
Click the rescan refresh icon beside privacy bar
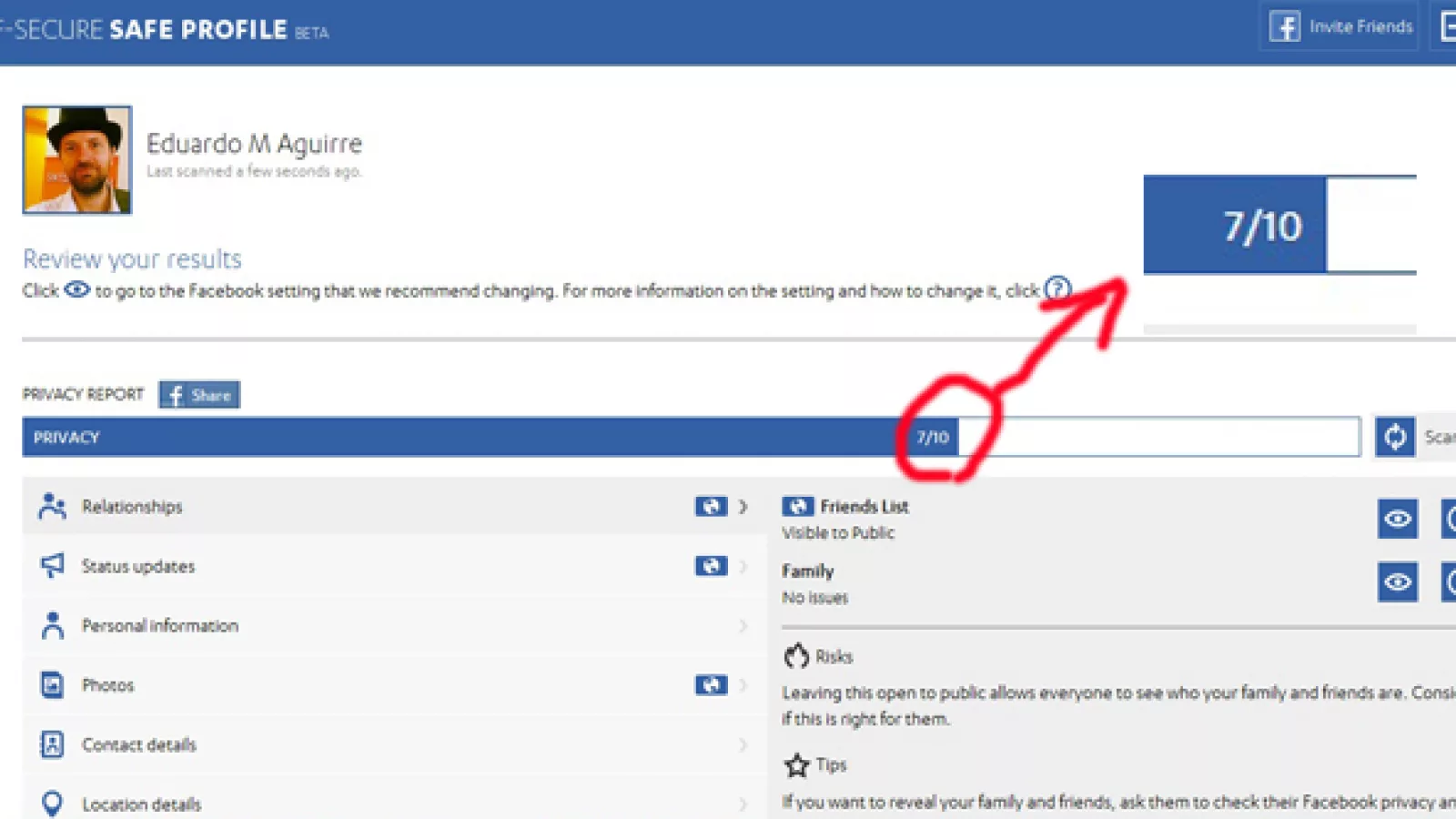pos(1394,438)
